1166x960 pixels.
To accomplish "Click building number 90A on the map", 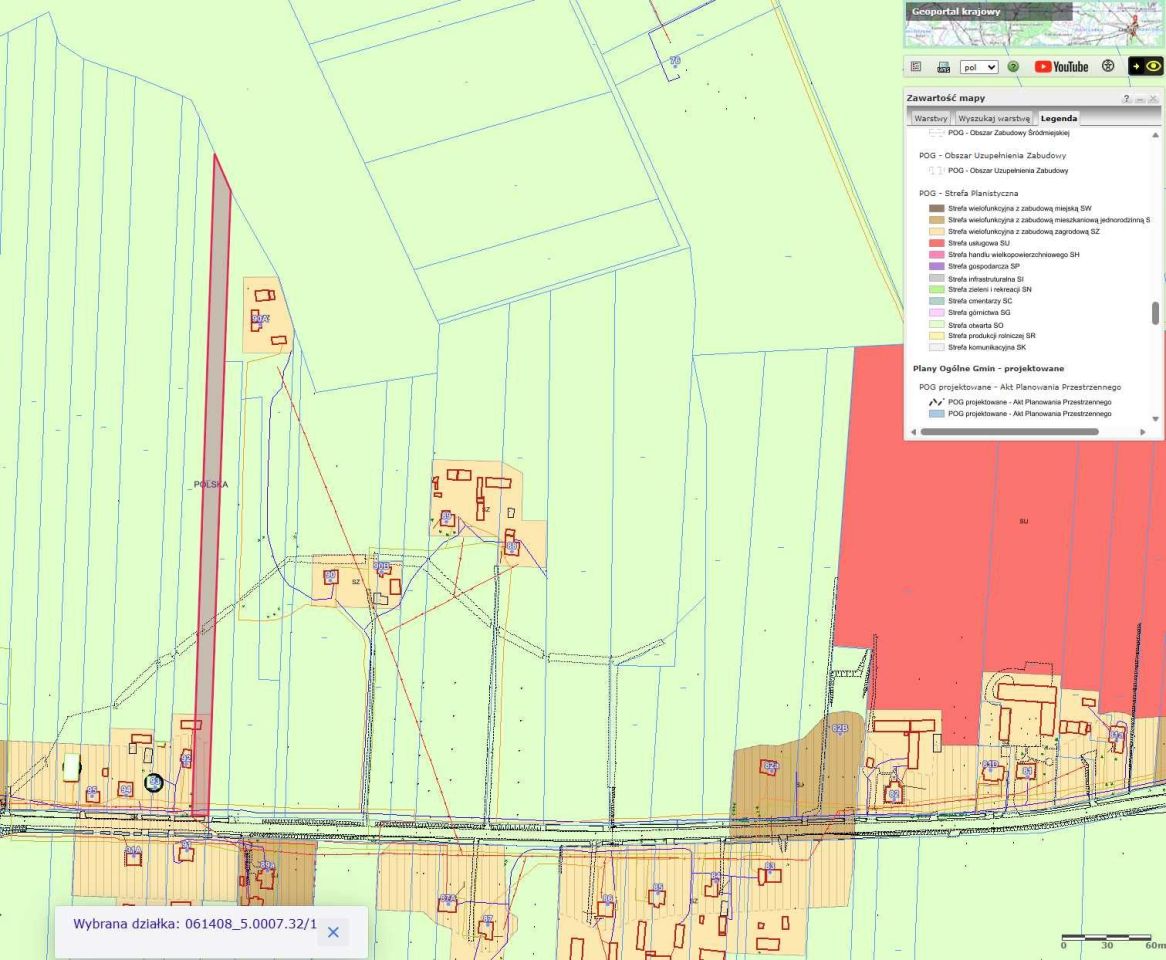I will 260,319.
